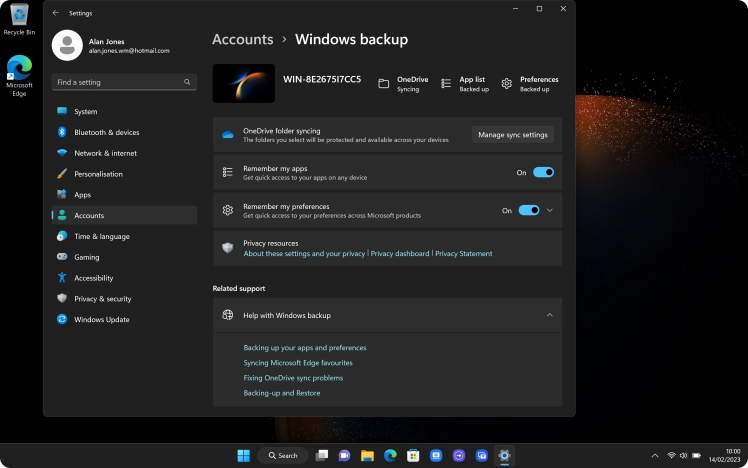The width and height of the screenshot is (748, 468).
Task: Click the App list icon in header
Action: coord(446,84)
